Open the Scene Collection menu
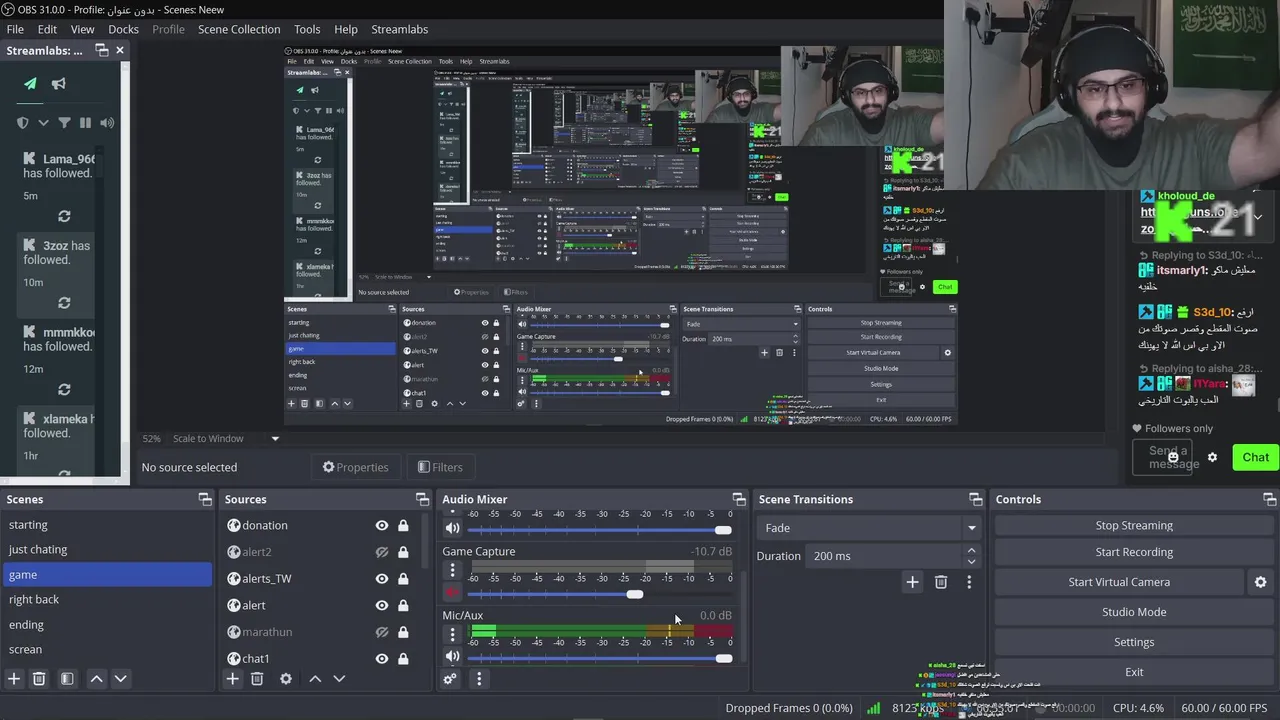Viewport: 1280px width, 720px height. [239, 29]
